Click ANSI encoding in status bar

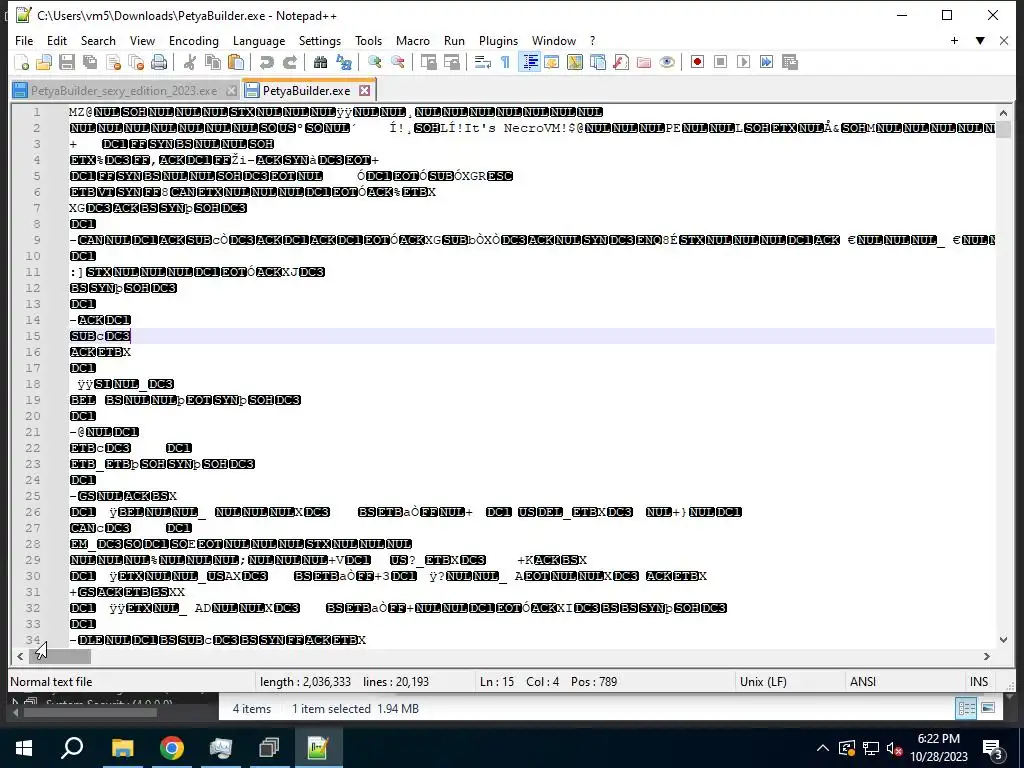pyautogui.click(x=863, y=682)
